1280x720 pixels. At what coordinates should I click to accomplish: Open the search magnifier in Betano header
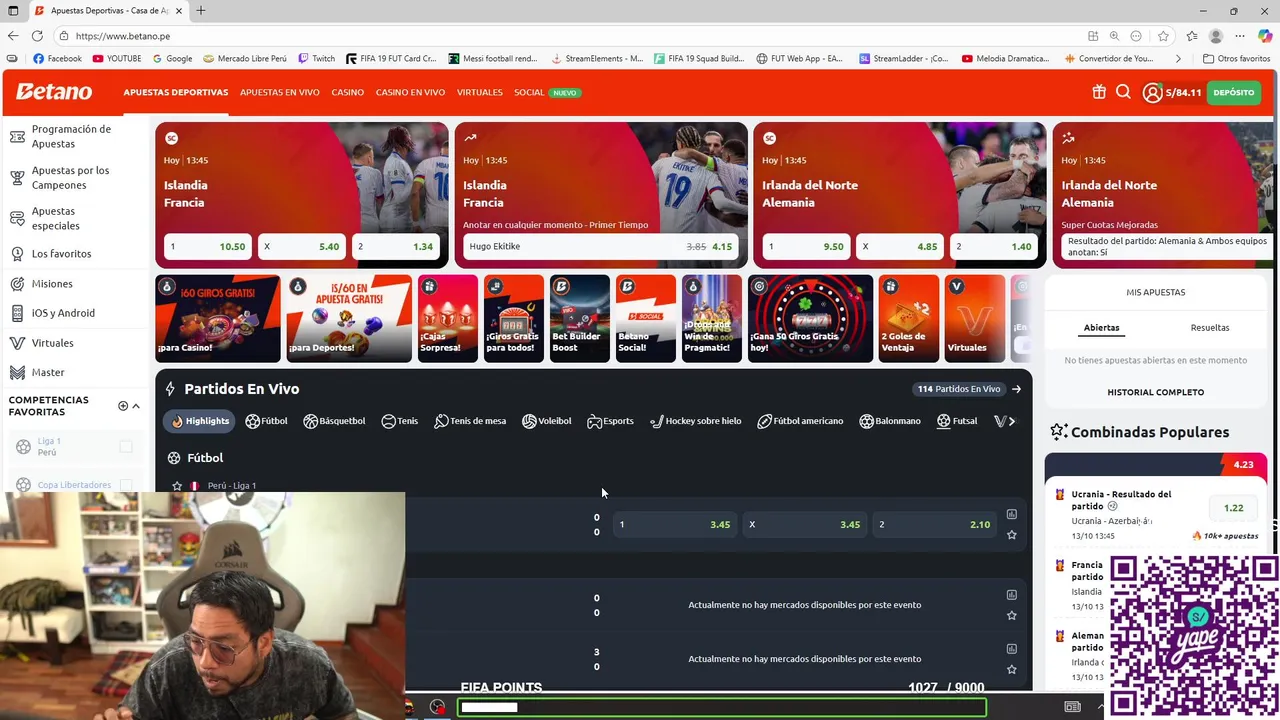1123,92
